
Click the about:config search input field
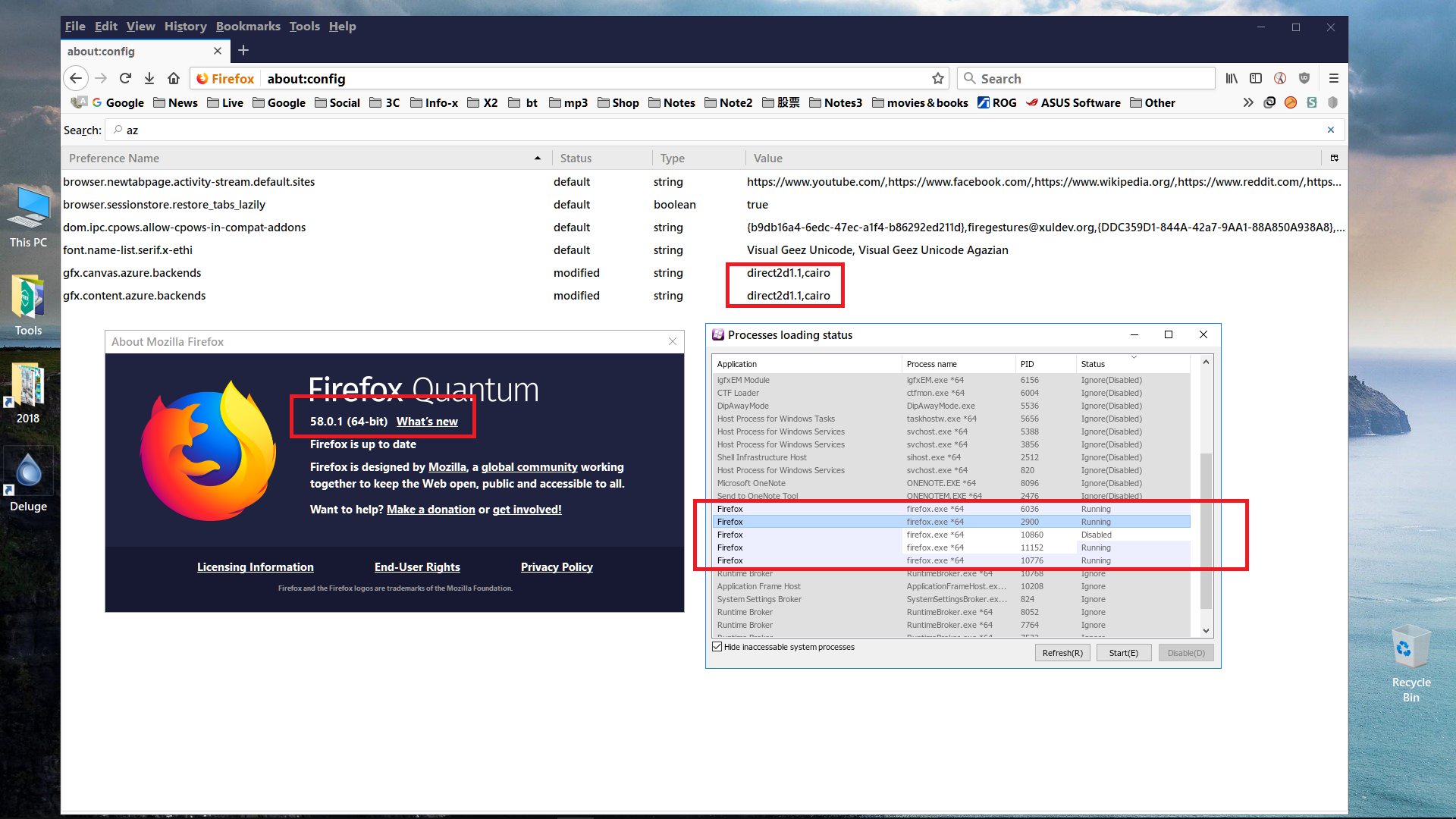coord(724,130)
